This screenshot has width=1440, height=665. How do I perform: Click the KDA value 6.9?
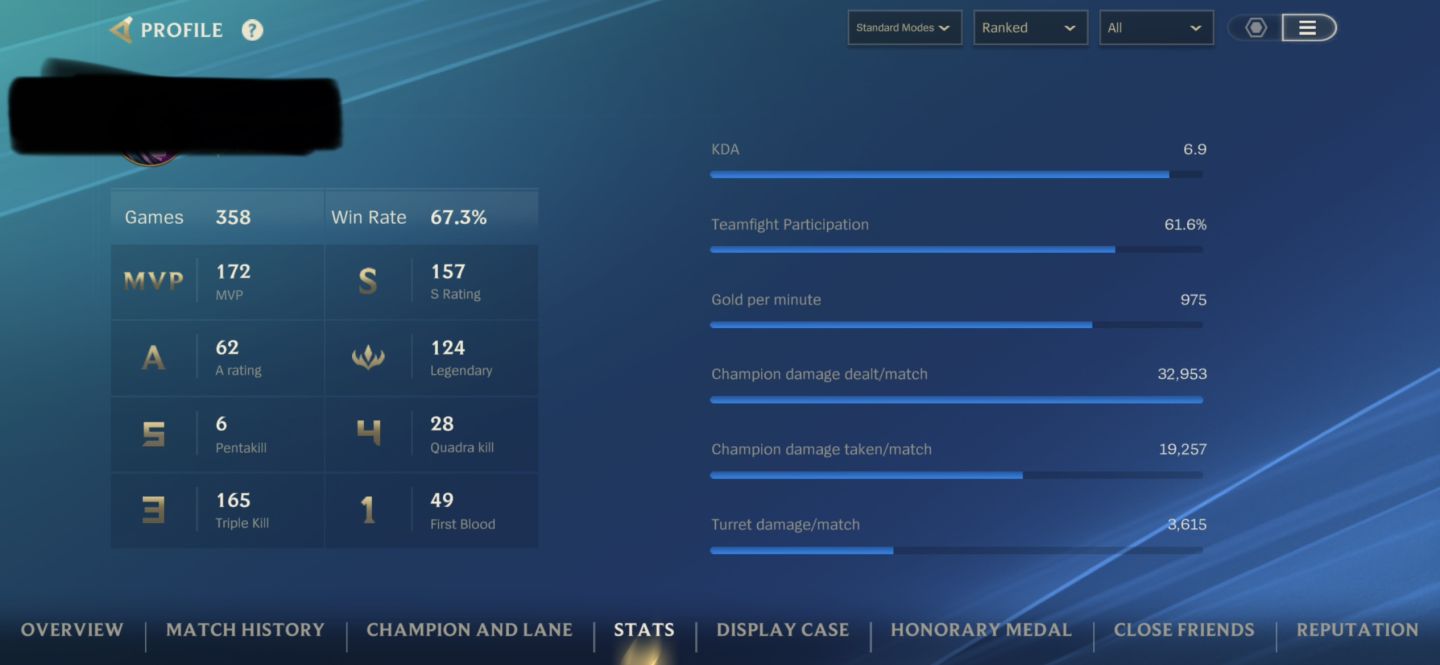1195,149
